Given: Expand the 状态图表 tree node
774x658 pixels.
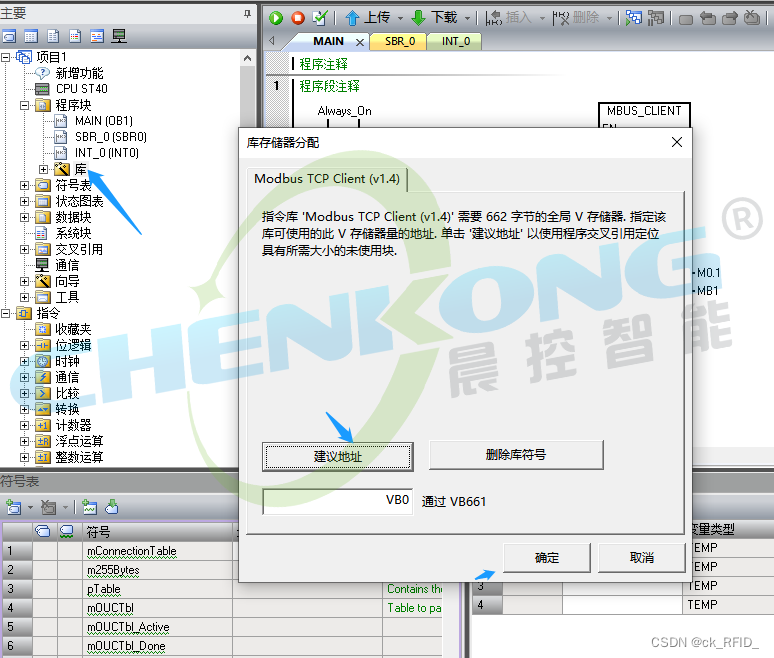Looking at the screenshot, I should 24,201.
